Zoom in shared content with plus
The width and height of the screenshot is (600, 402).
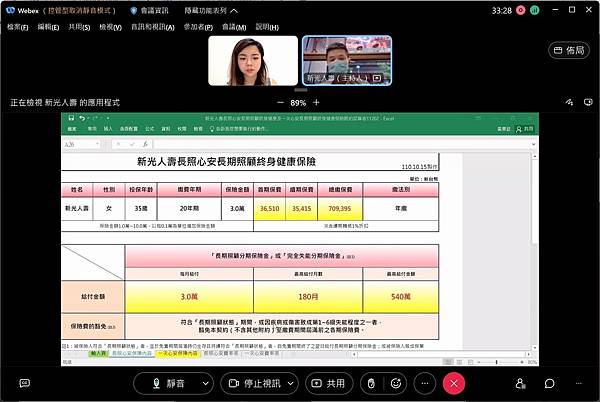click(316, 103)
